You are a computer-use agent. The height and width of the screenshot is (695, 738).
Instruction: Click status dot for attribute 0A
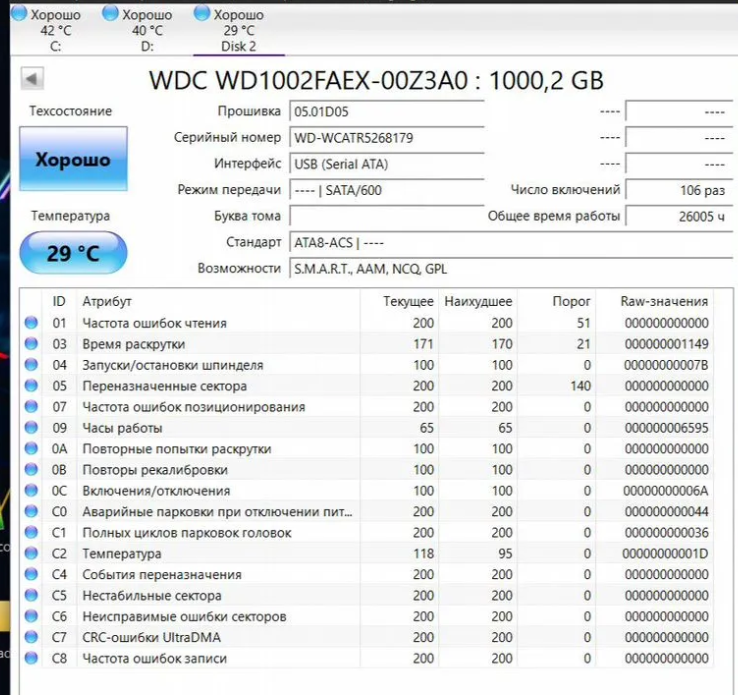(31, 448)
